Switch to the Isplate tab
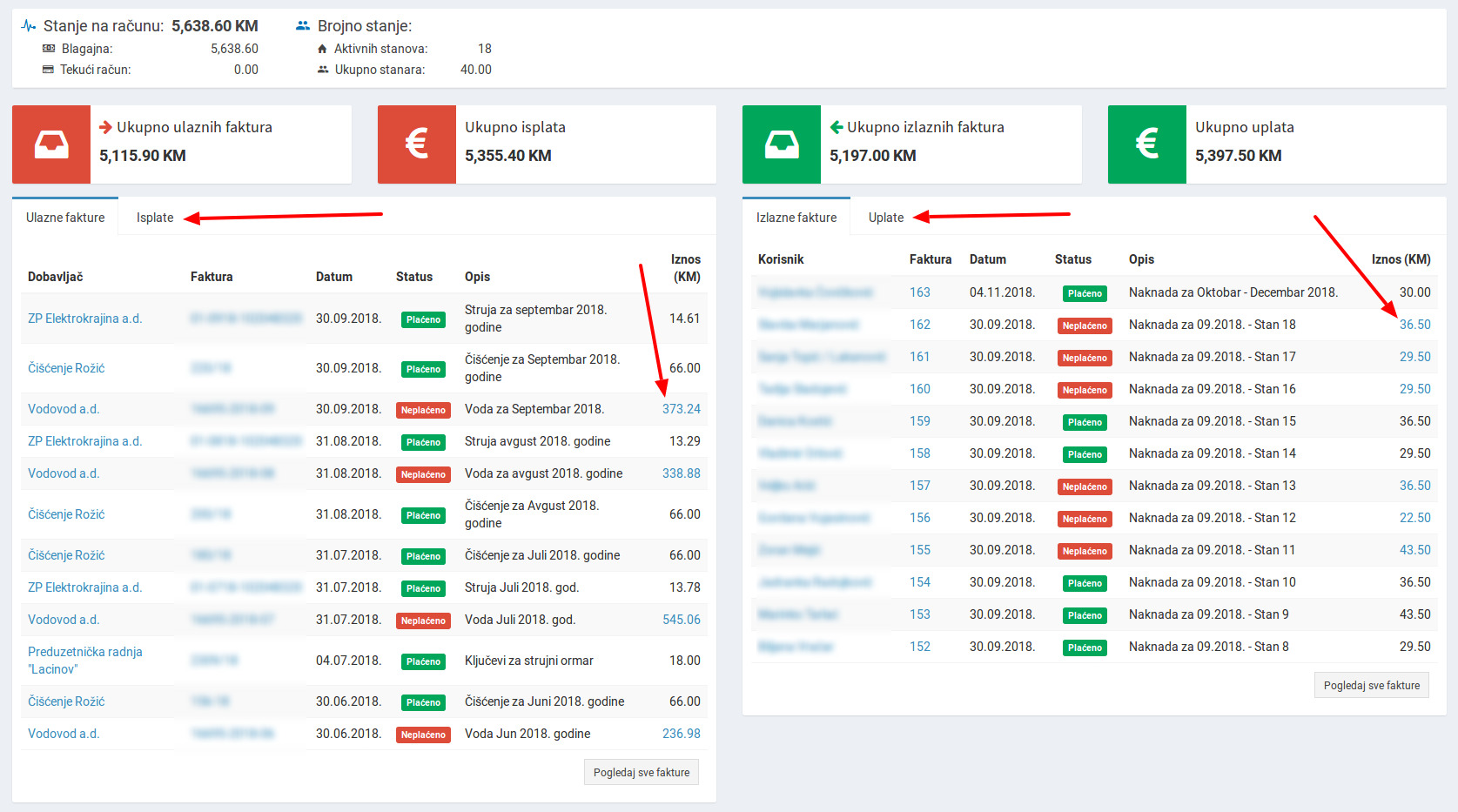The image size is (1458, 812). [x=155, y=218]
